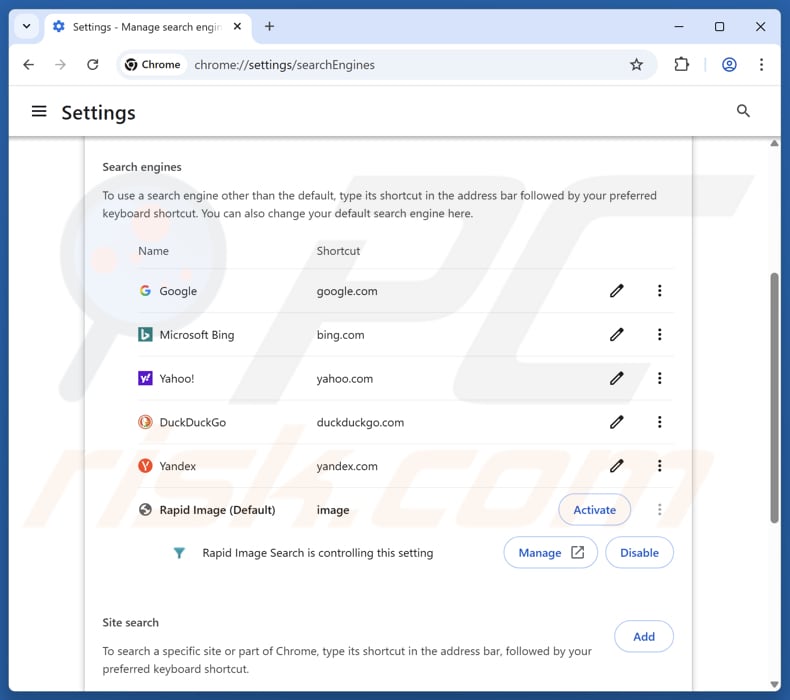Open more actions for Yandex
The image size is (790, 700).
point(659,466)
